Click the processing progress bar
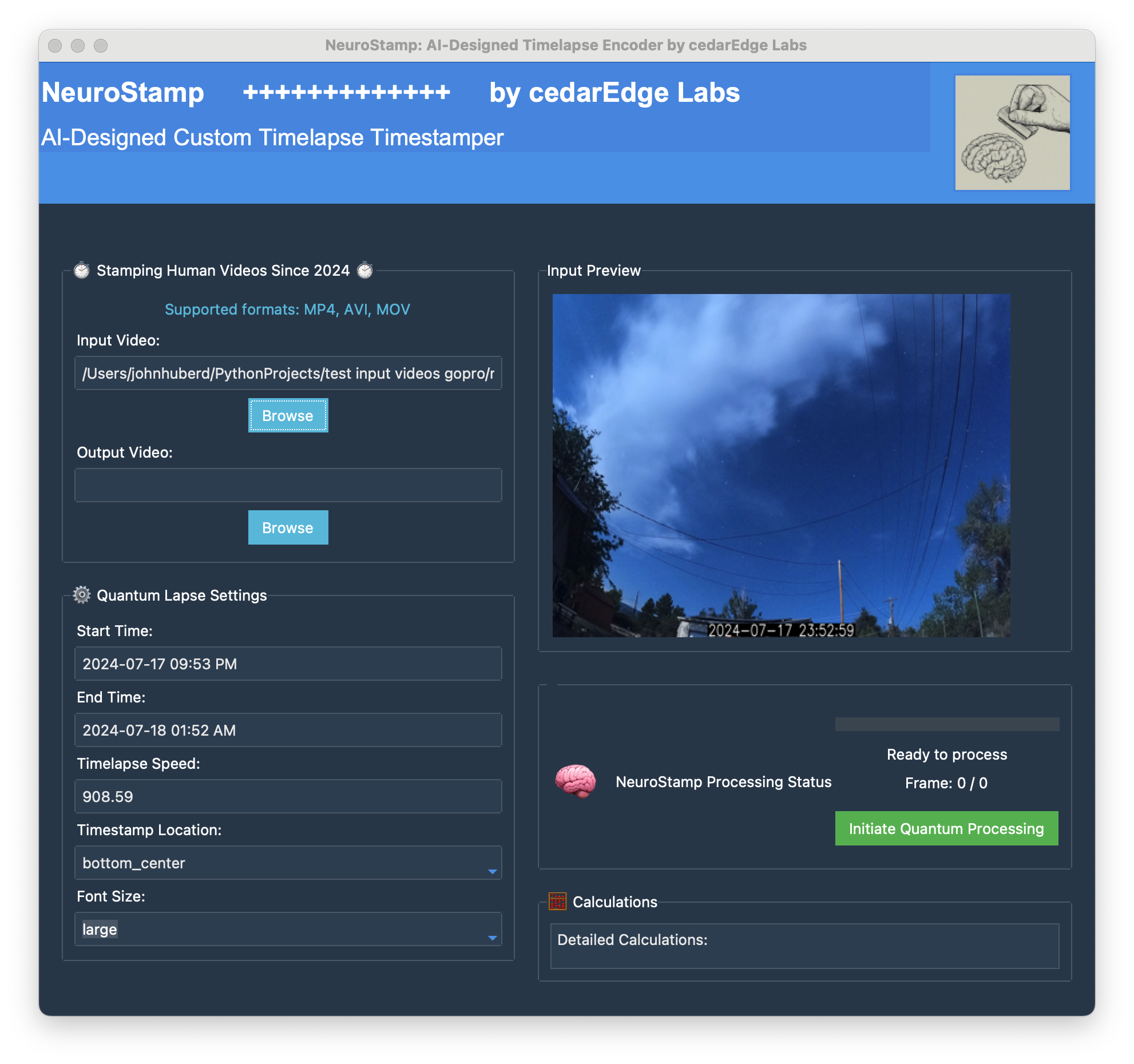Viewport: 1134px width, 1064px height. click(947, 724)
